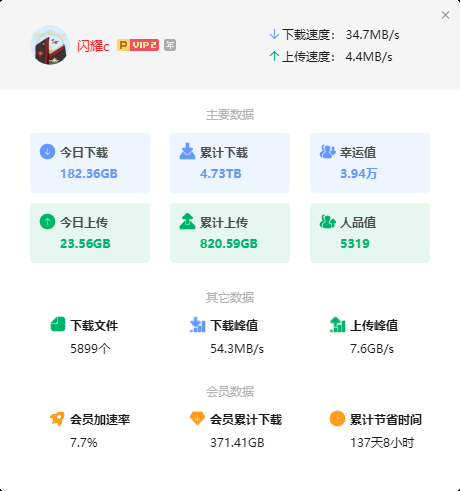The width and height of the screenshot is (460, 491).
Task: Click the green upload speed arrow
Action: [274, 56]
